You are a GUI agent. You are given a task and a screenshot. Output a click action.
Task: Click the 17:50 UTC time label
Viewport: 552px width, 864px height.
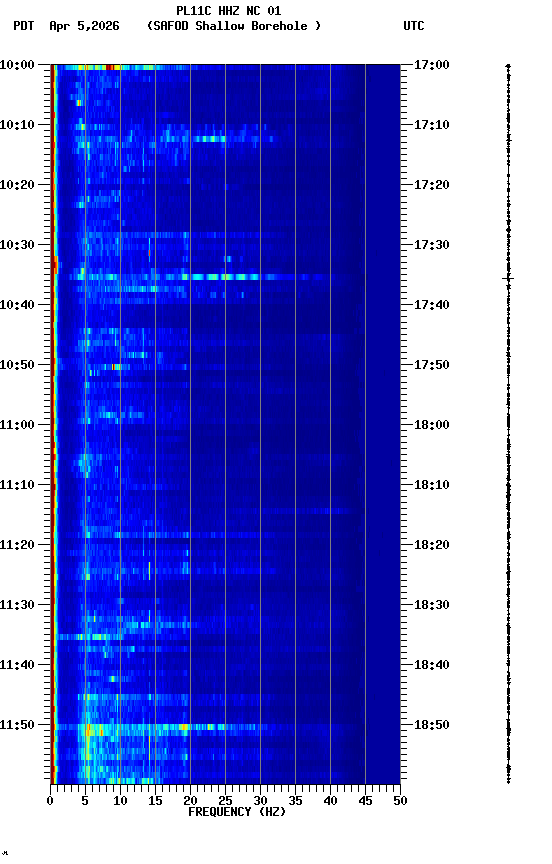pos(432,365)
